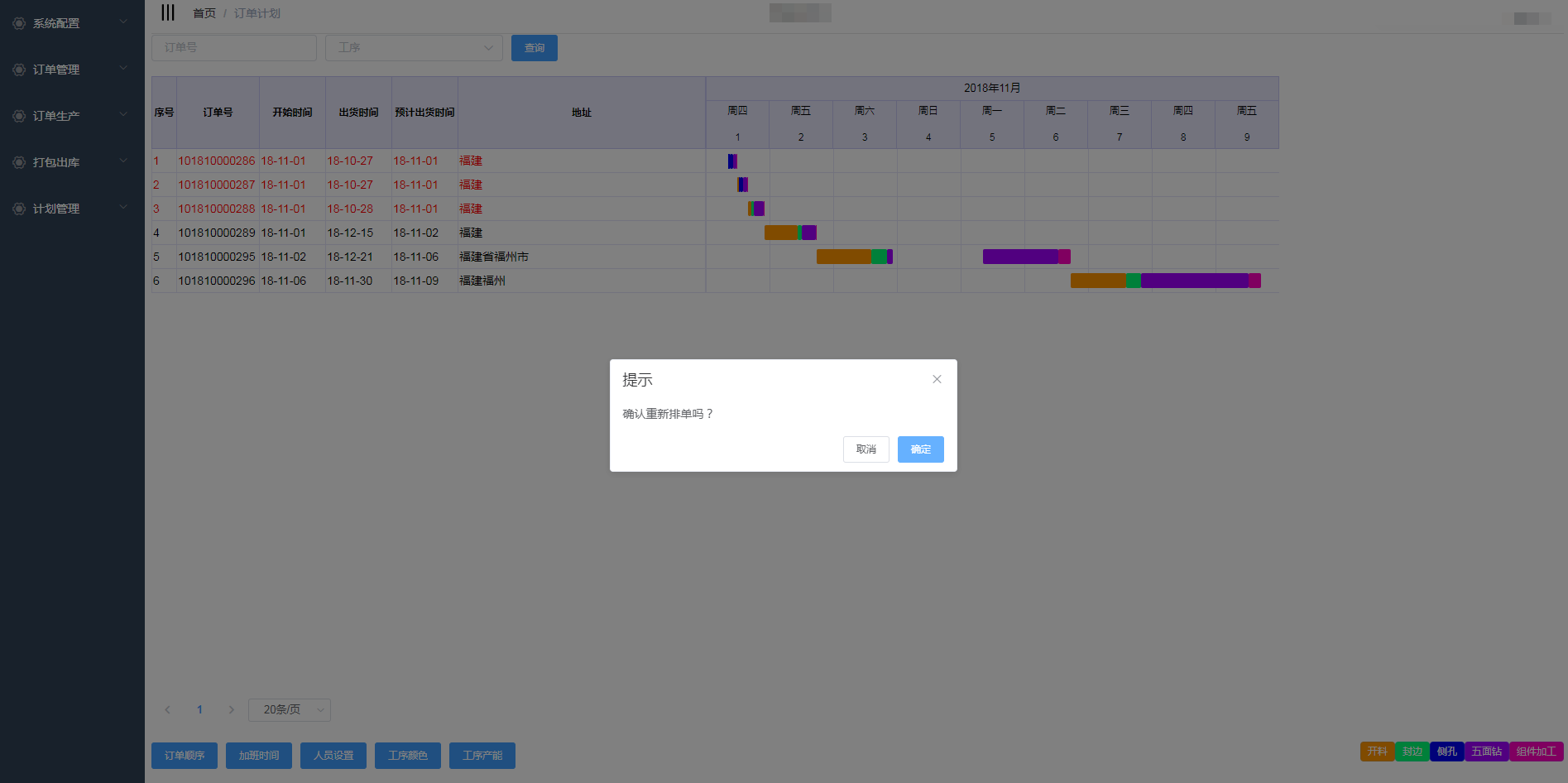1568x783 pixels.
Task: Click the orange 开料 legend swatch
Action: pos(1377,752)
